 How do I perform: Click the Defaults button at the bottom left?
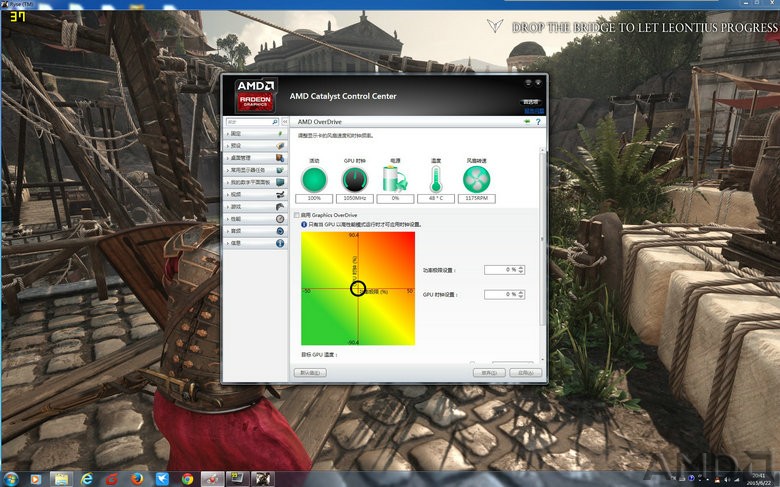click(310, 373)
